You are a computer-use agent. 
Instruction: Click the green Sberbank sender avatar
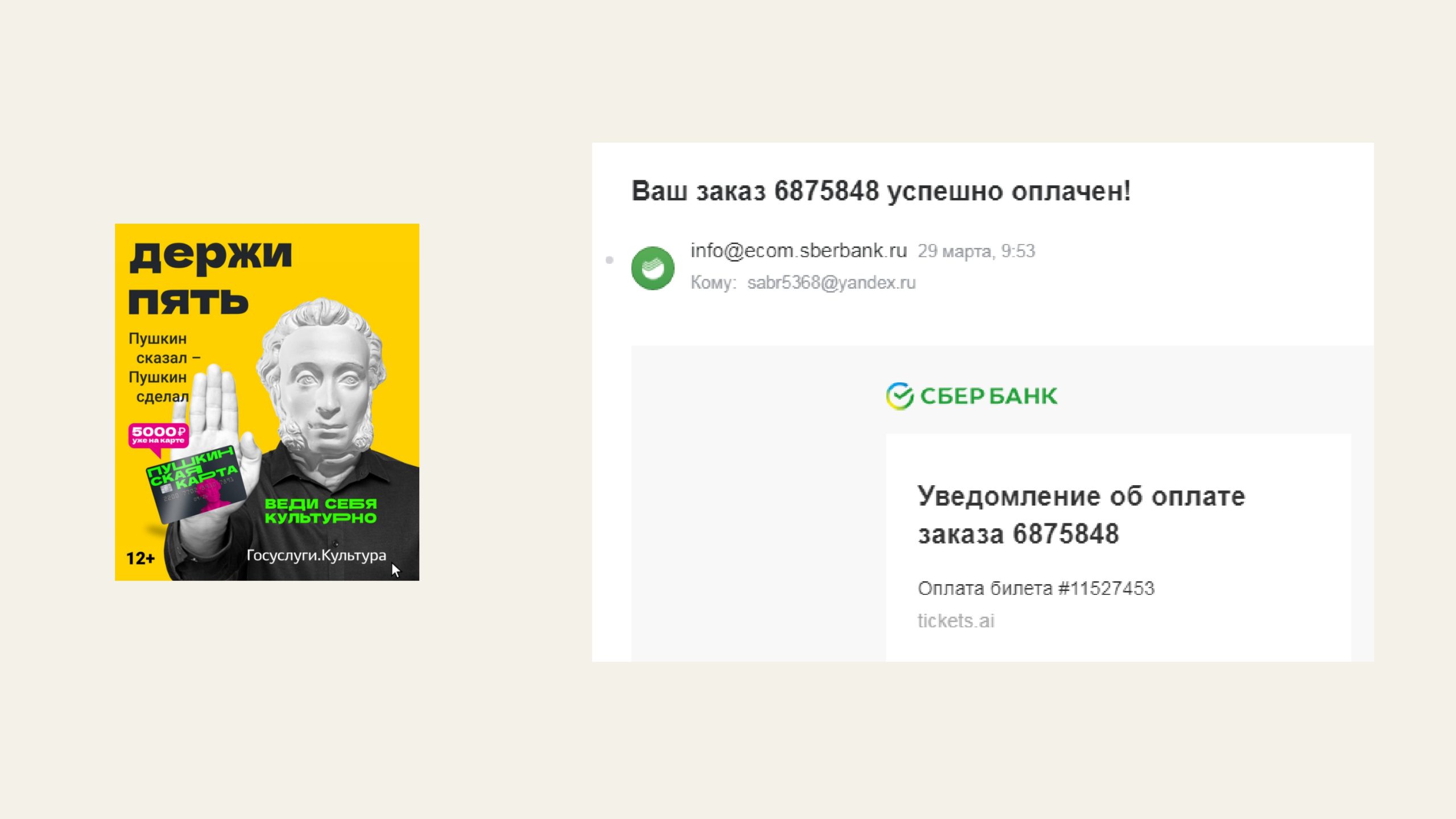[652, 268]
